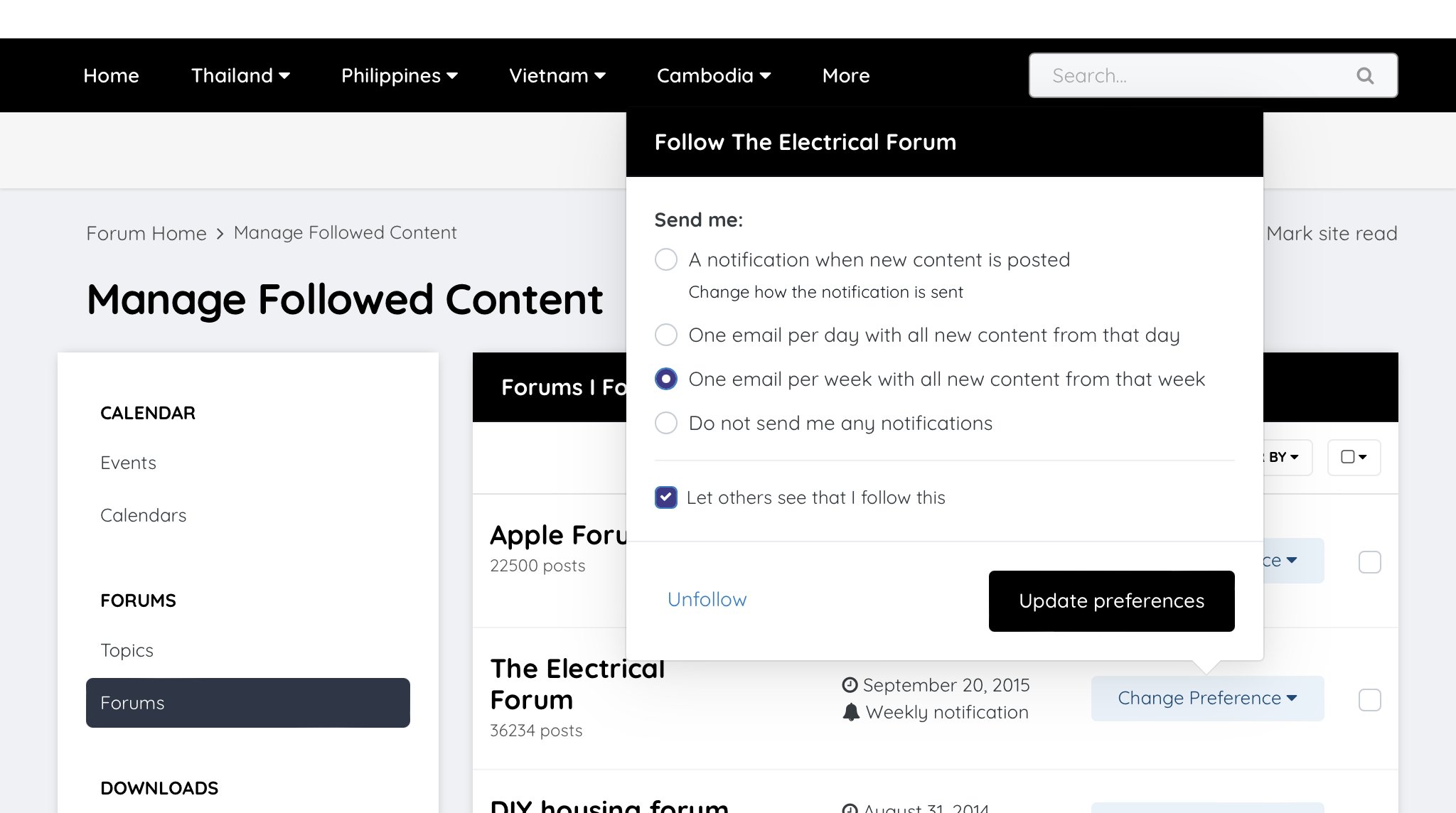Open Change Preference dropdown for Electrical Forum

click(x=1207, y=699)
